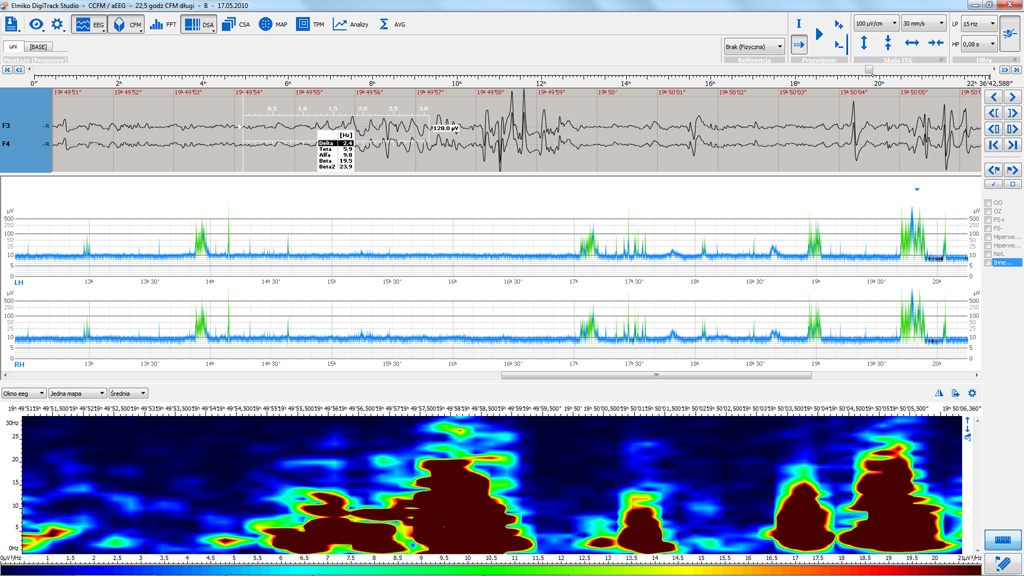Open the Średnia dropdown

[128, 394]
